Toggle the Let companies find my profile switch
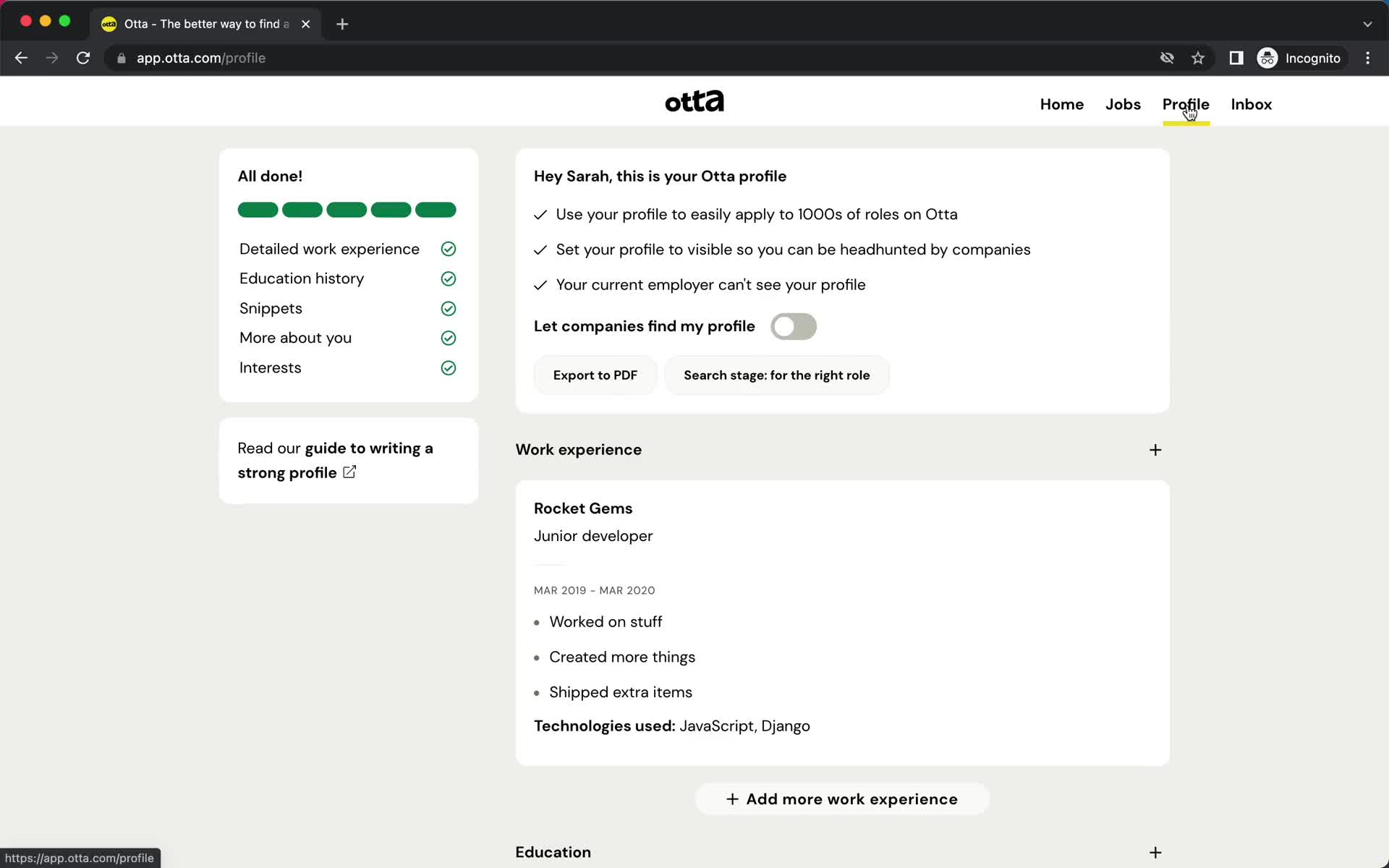This screenshot has height=868, width=1389. [793, 326]
